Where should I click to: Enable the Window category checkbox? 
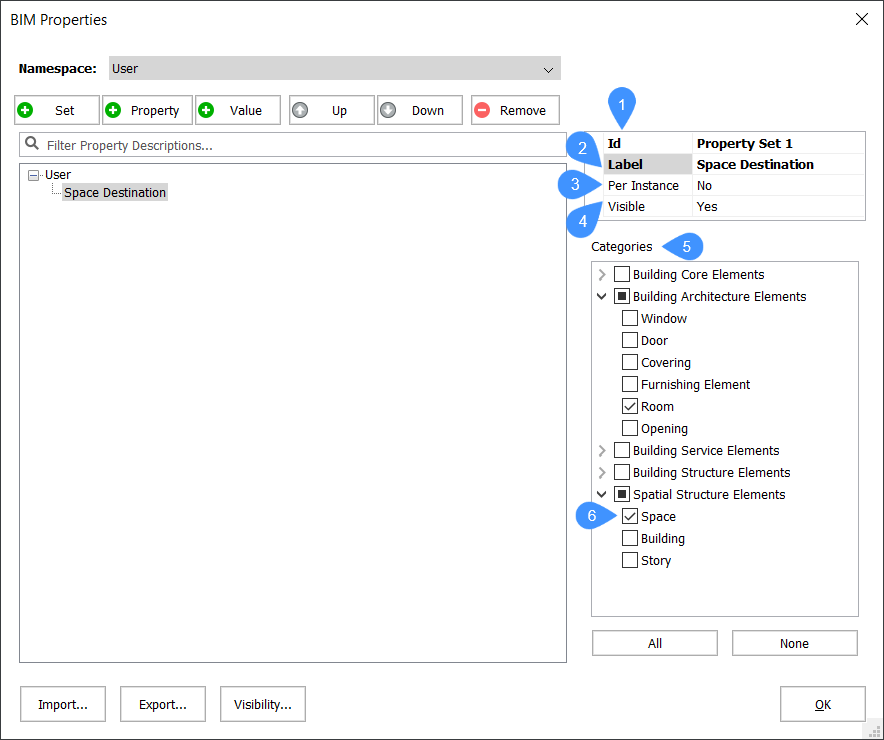pyautogui.click(x=630, y=319)
